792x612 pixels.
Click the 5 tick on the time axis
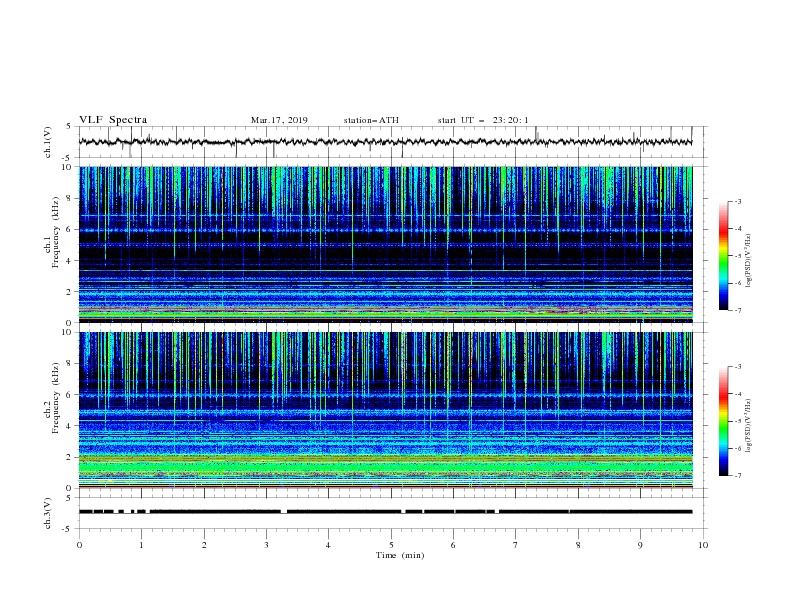391,545
